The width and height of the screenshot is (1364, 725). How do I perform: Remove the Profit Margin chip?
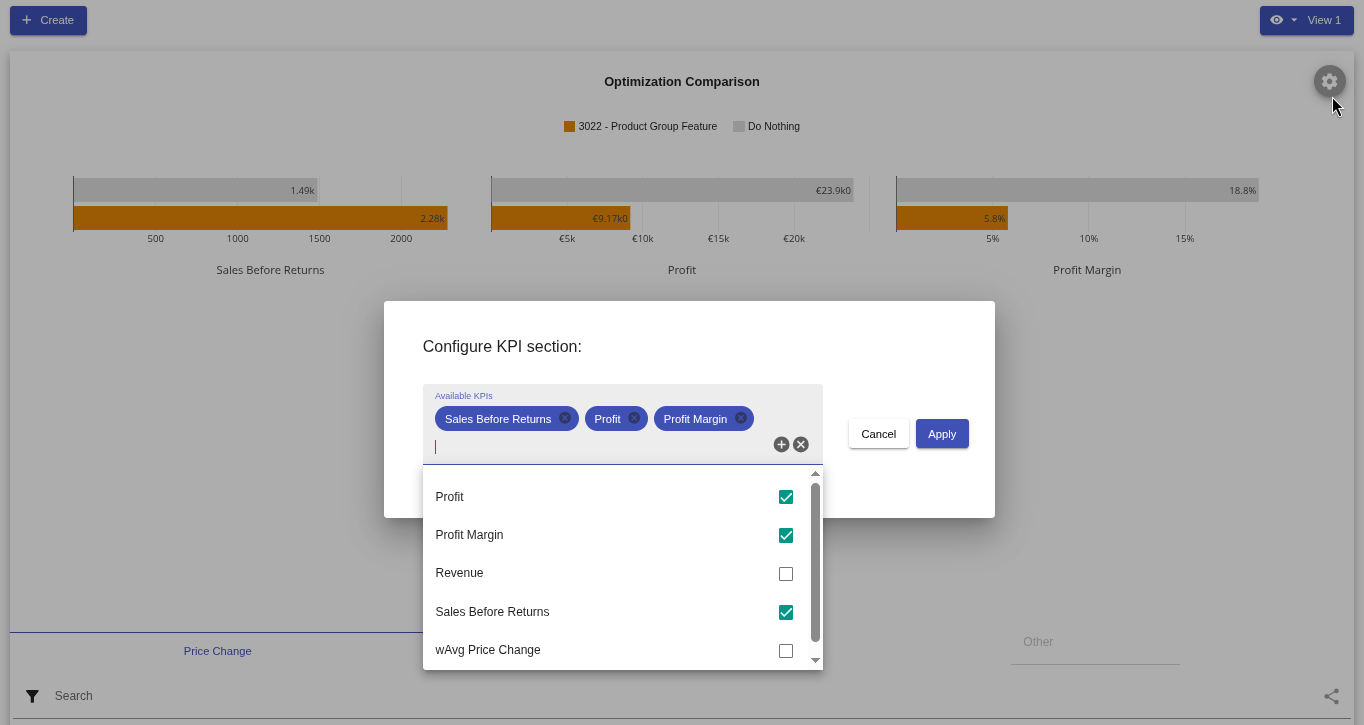pyautogui.click(x=741, y=418)
